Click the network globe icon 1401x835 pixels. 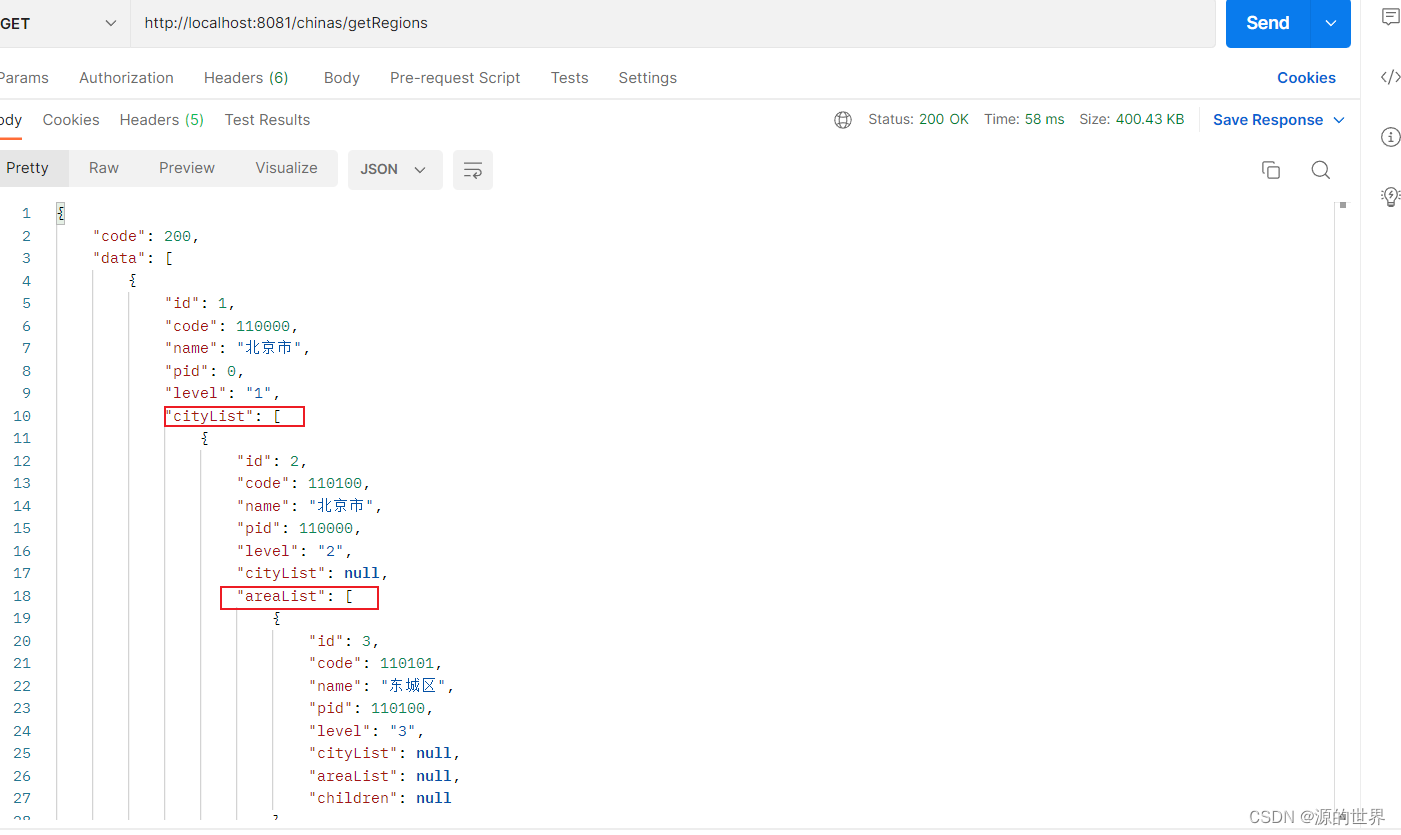coord(843,120)
